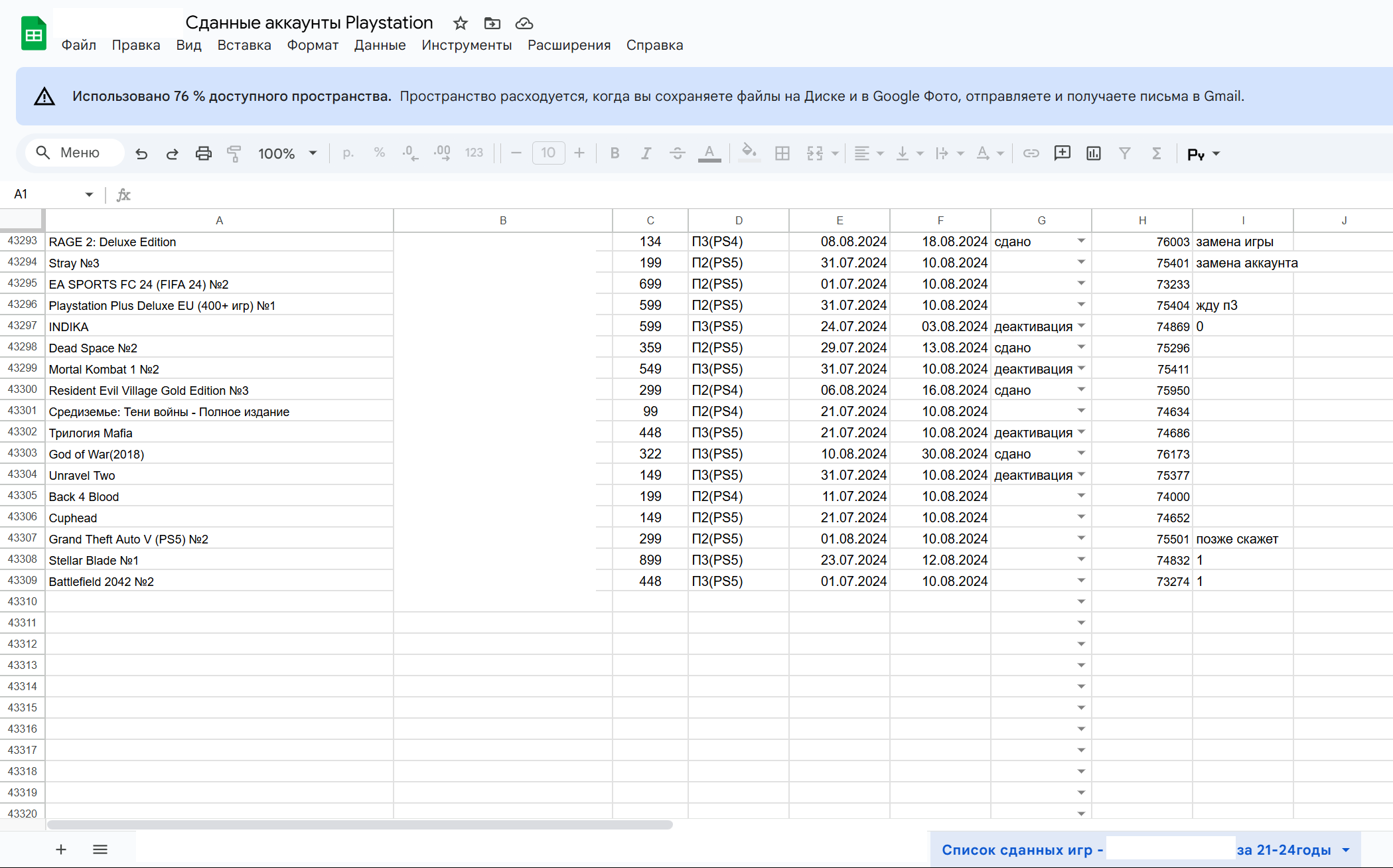Click the formula bar input
The image size is (1393, 868).
(x=762, y=194)
